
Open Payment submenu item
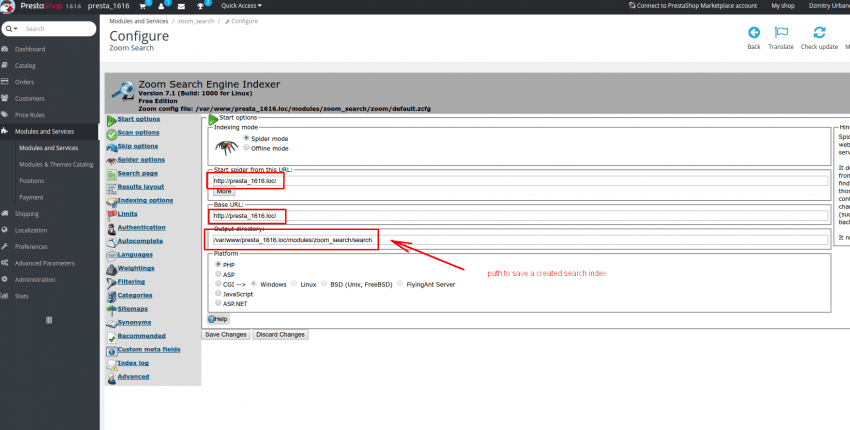(31, 197)
